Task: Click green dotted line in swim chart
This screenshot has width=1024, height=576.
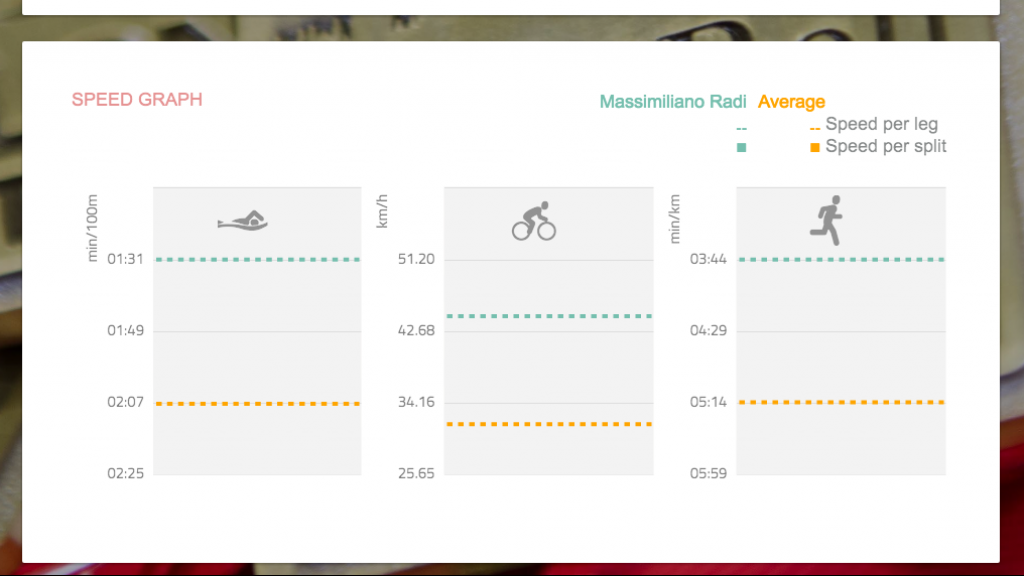Action: coord(257,260)
